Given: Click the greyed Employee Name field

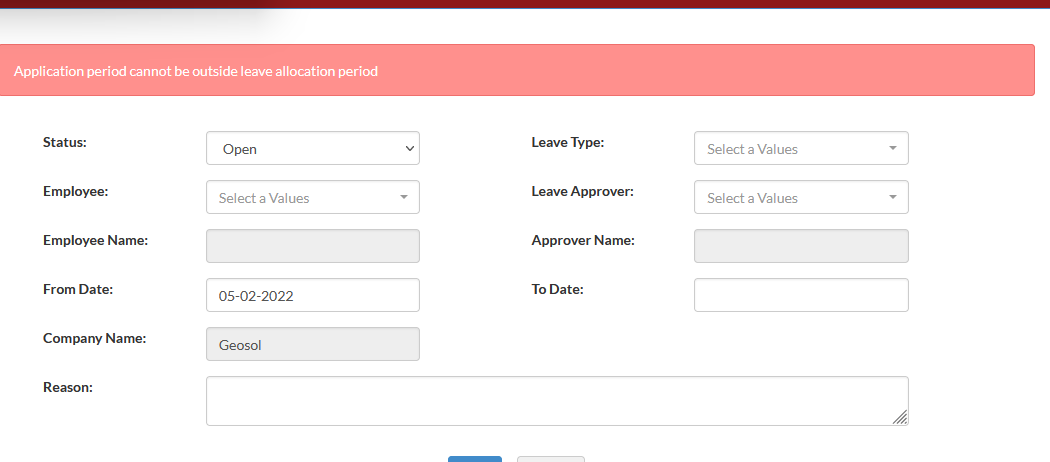Looking at the screenshot, I should 313,246.
